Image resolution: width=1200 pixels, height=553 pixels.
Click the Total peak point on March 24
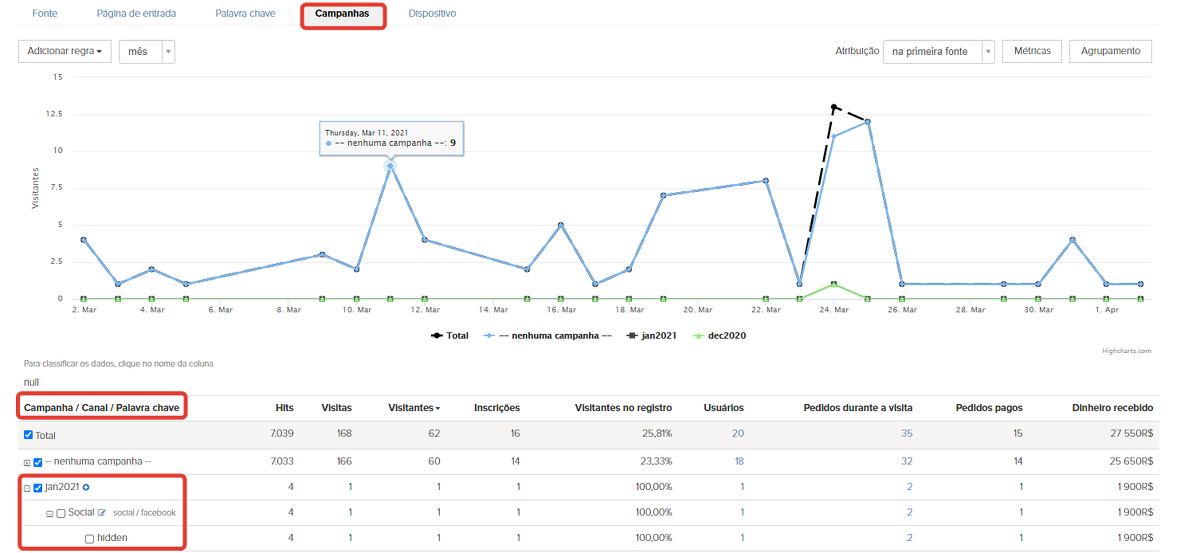[834, 107]
